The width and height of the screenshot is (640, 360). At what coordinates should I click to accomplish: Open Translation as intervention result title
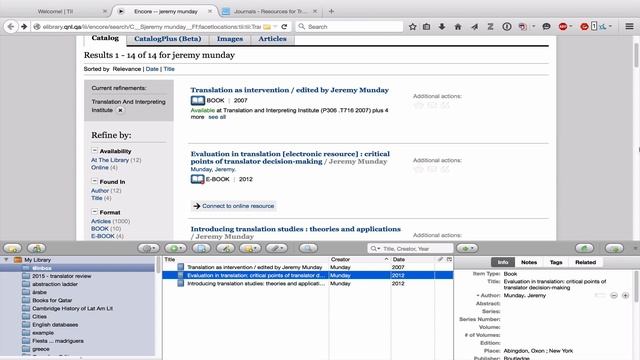289,90
